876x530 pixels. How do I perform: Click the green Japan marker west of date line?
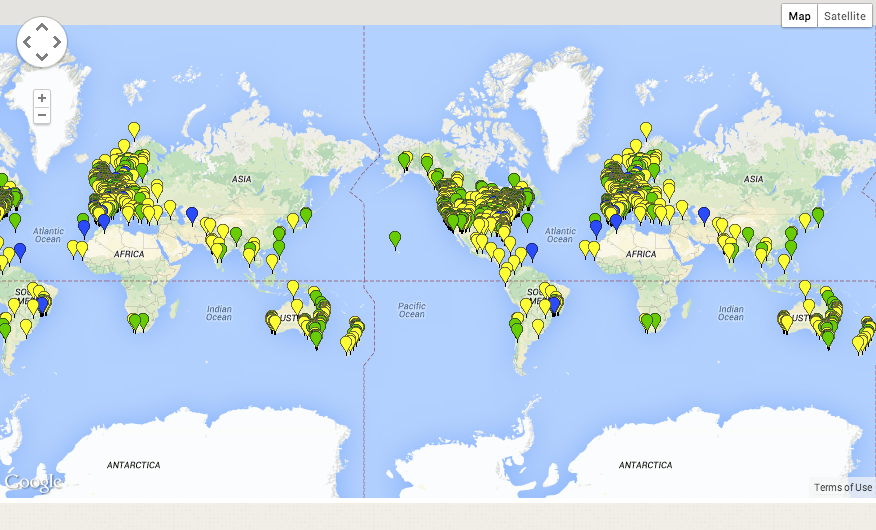tap(306, 215)
